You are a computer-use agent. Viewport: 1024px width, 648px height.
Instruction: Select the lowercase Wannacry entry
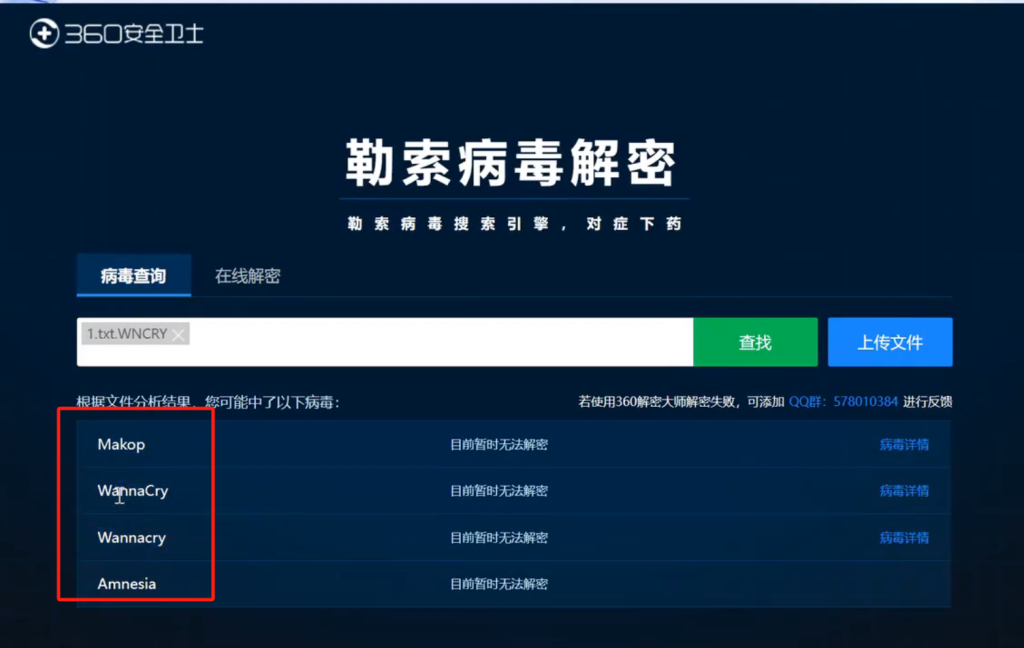[131, 538]
